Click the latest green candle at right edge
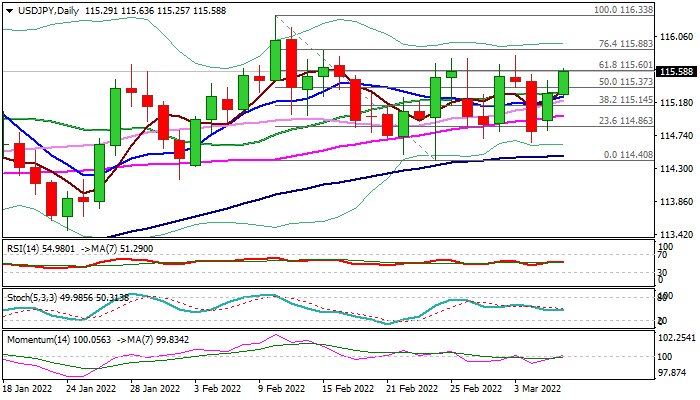The image size is (700, 400). 564,83
